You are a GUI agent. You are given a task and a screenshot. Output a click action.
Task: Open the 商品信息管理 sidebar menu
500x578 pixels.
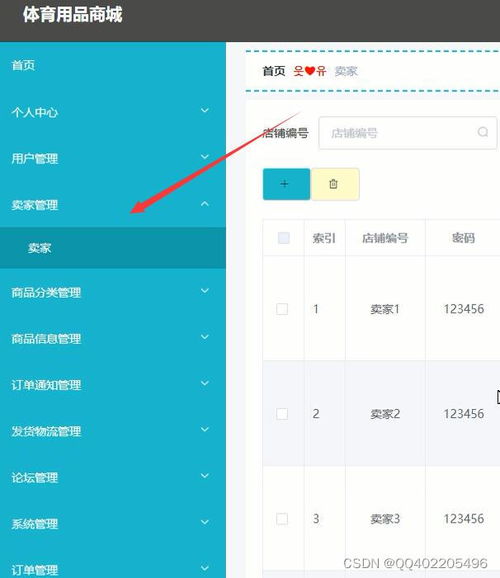click(113, 338)
